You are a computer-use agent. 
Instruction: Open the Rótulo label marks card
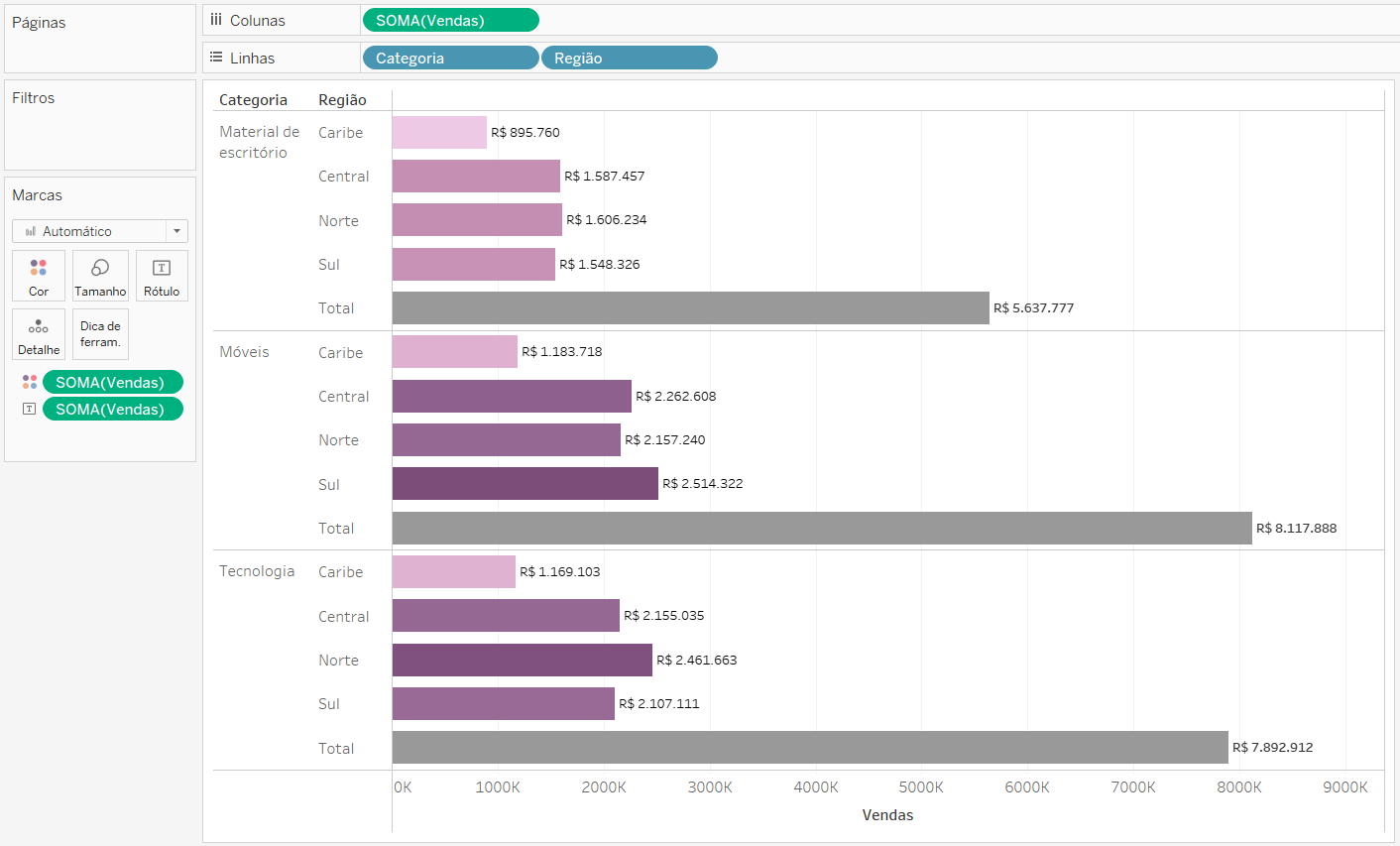[x=162, y=276]
